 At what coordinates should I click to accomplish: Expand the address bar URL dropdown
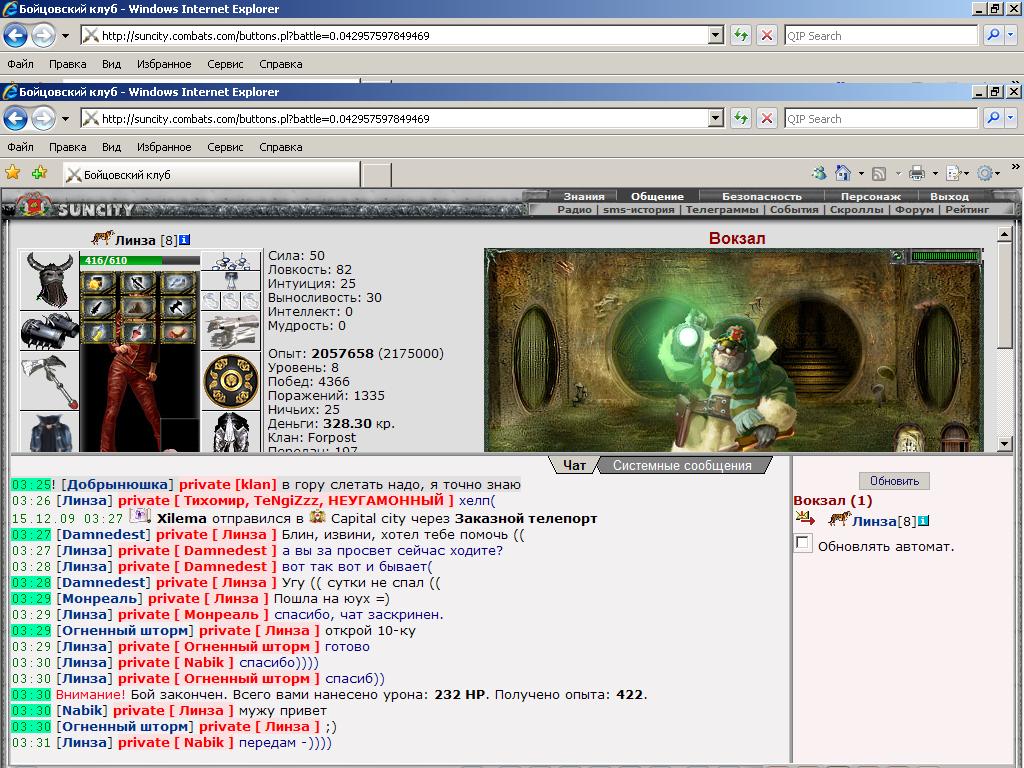tap(716, 118)
